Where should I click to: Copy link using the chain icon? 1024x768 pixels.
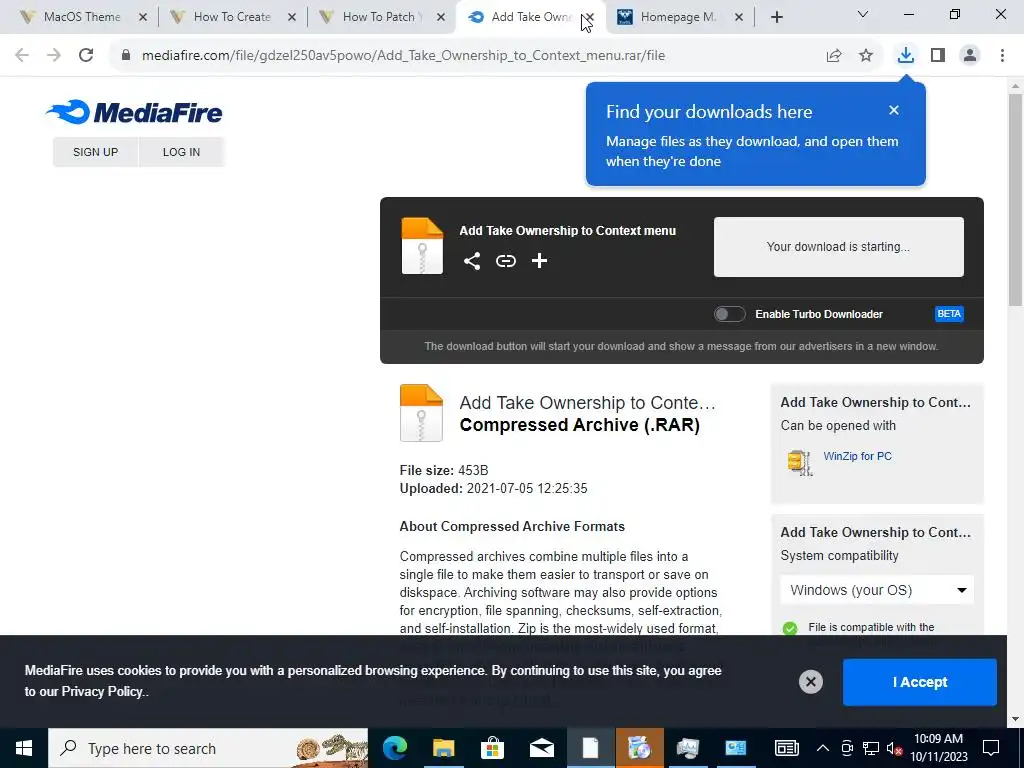click(x=505, y=261)
